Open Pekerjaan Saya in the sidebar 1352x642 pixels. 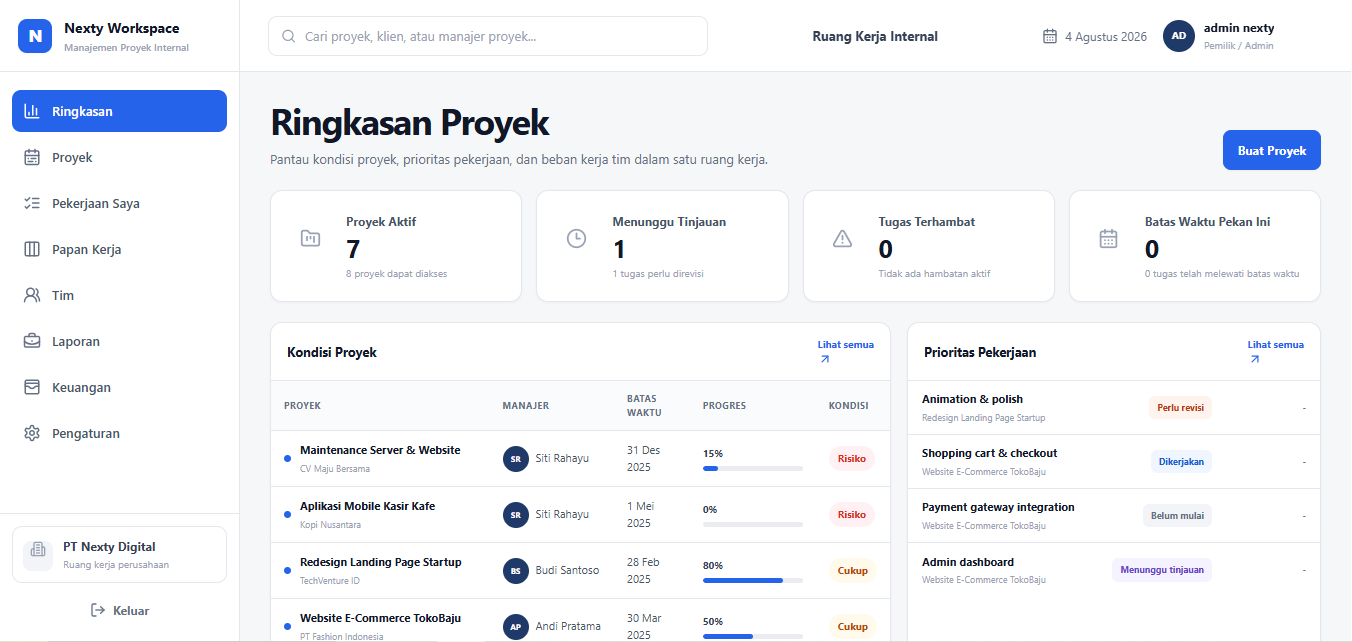tap(119, 203)
